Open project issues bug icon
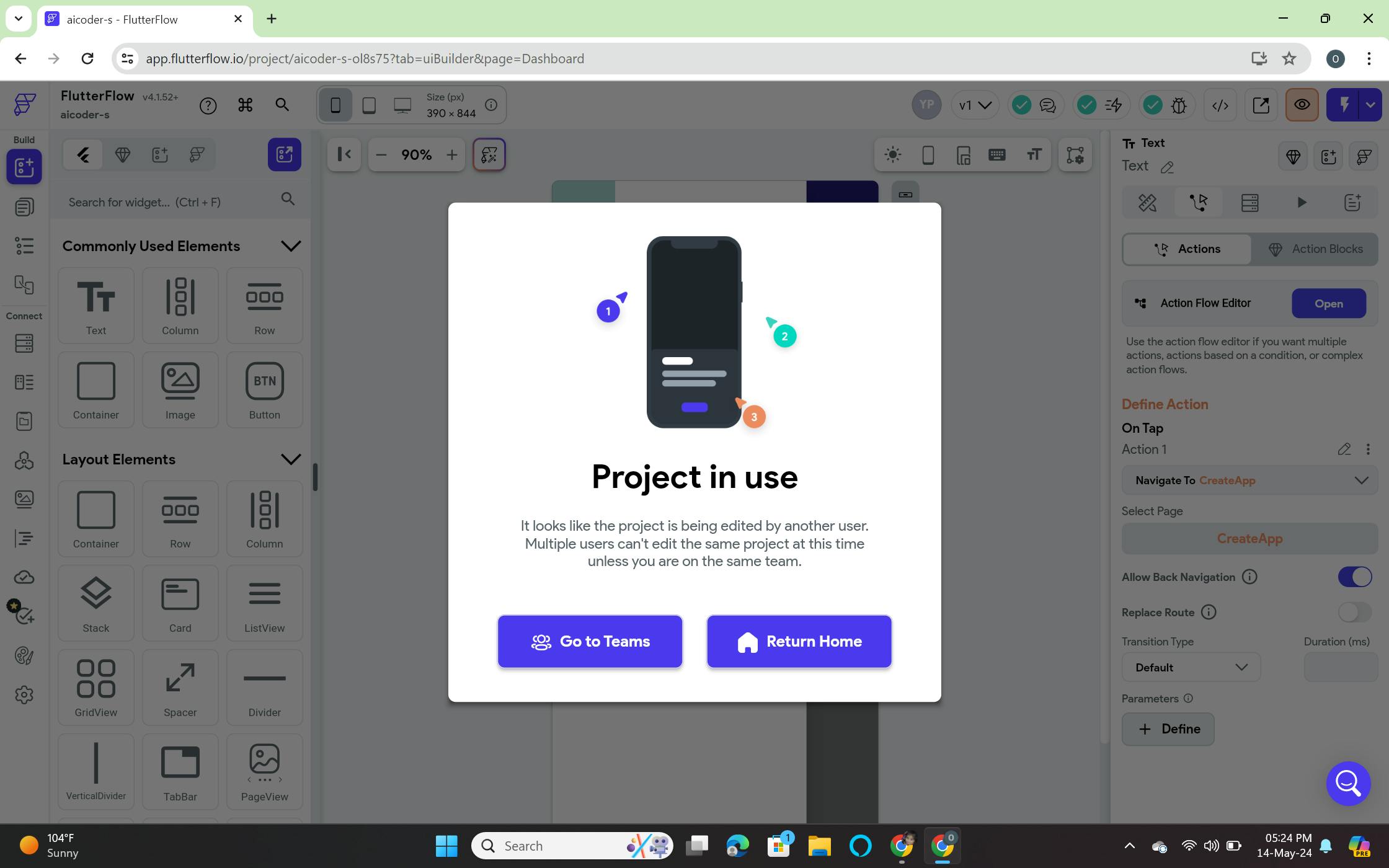This screenshot has width=1389, height=868. [x=1179, y=105]
